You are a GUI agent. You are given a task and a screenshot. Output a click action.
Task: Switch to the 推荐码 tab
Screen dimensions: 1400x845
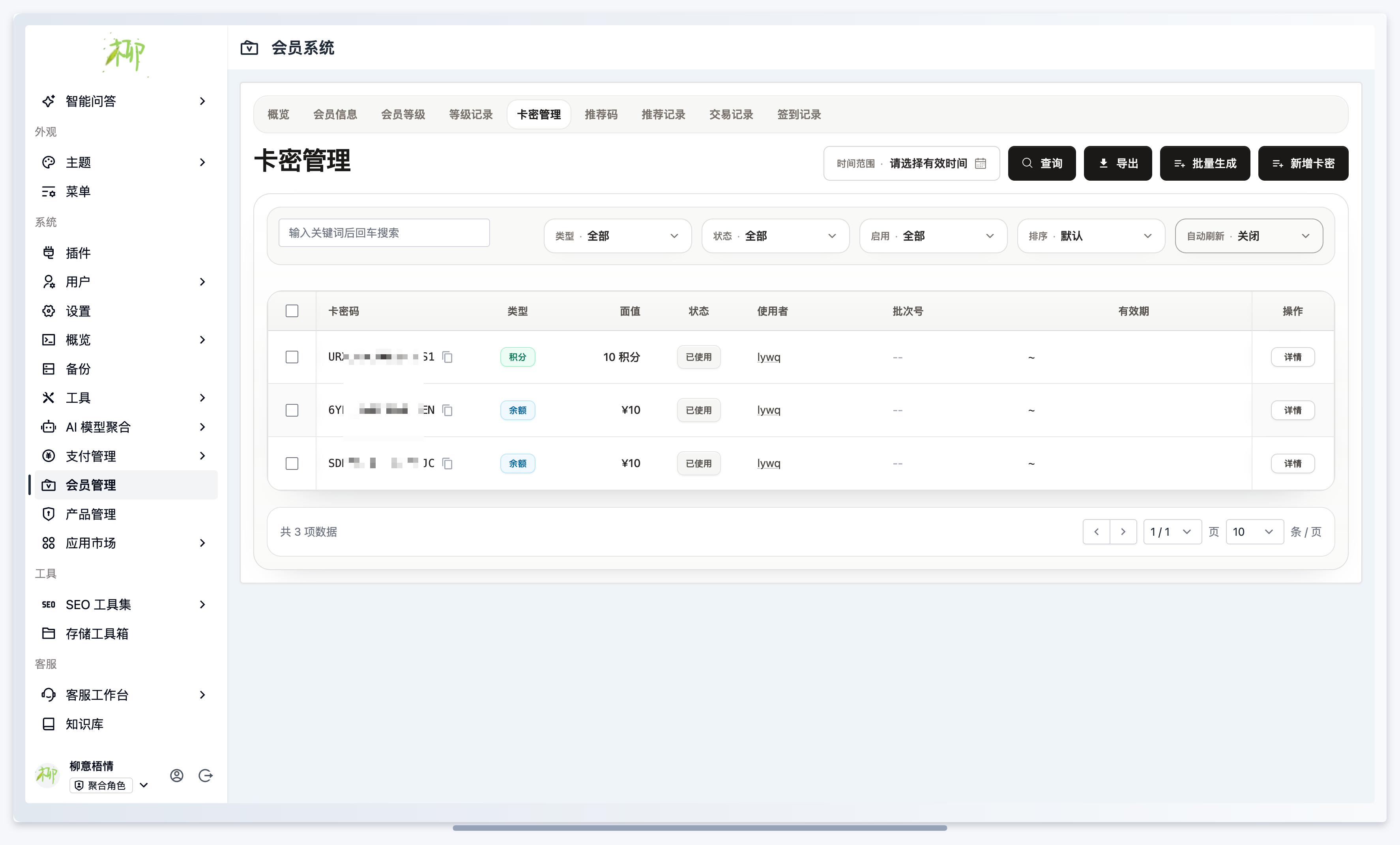pos(601,114)
